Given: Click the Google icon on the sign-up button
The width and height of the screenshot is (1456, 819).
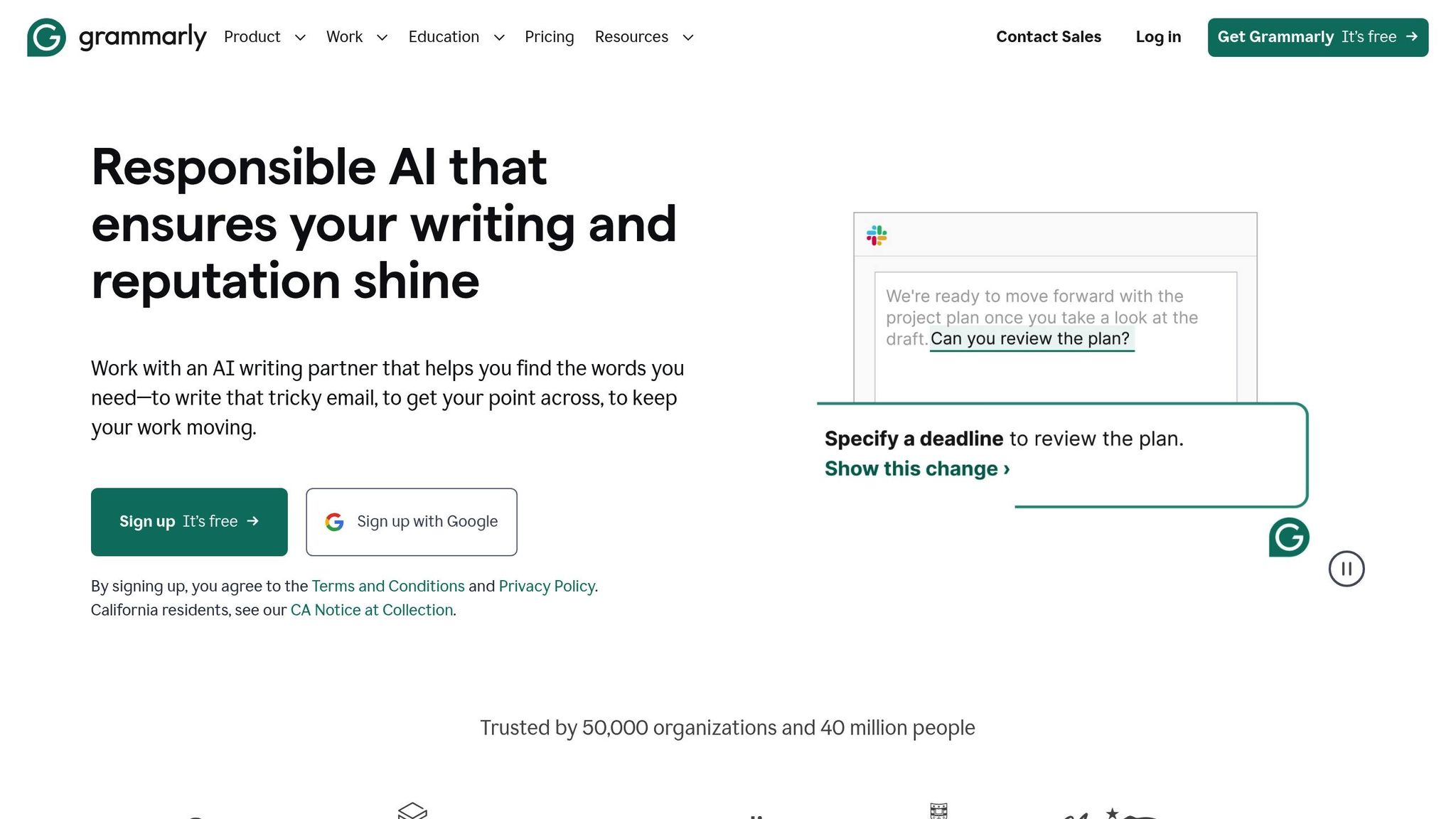Looking at the screenshot, I should (334, 521).
